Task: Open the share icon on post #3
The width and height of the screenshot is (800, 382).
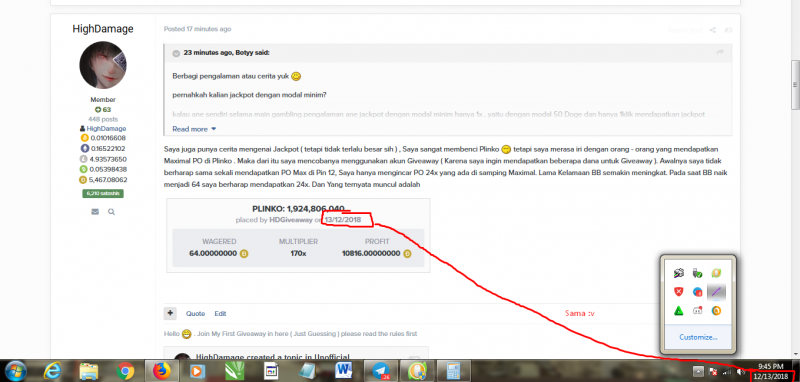Action: pyautogui.click(x=713, y=30)
